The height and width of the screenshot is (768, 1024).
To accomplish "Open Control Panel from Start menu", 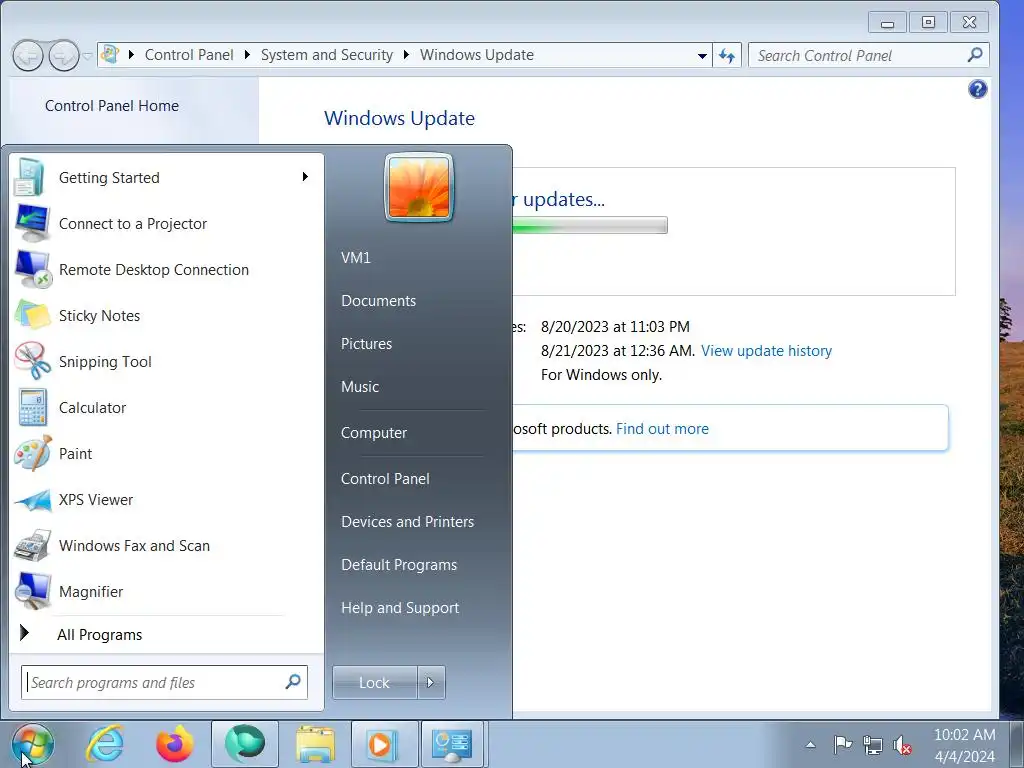I will click(385, 479).
